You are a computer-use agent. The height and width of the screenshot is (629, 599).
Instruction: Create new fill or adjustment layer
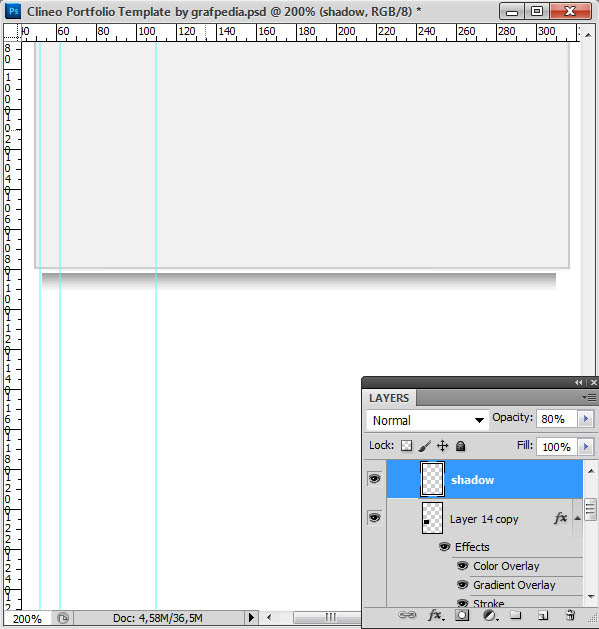pos(490,615)
